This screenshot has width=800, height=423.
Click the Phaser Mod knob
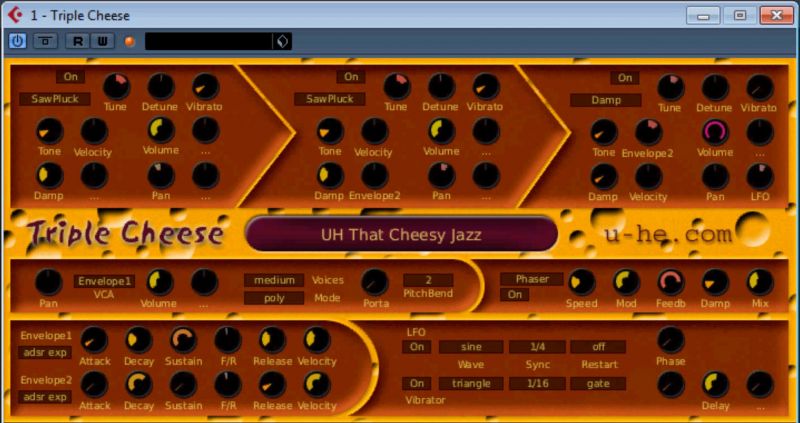(626, 282)
